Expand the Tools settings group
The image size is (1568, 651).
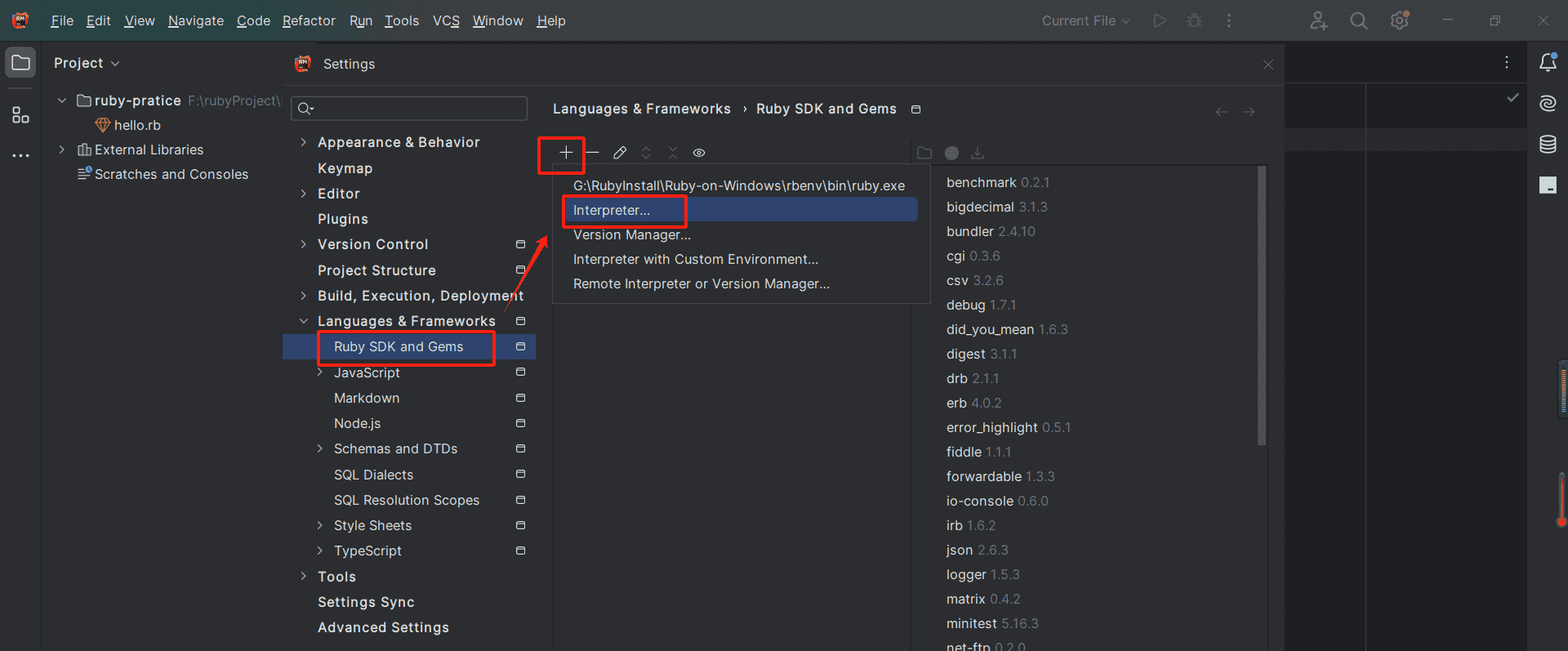tap(304, 577)
